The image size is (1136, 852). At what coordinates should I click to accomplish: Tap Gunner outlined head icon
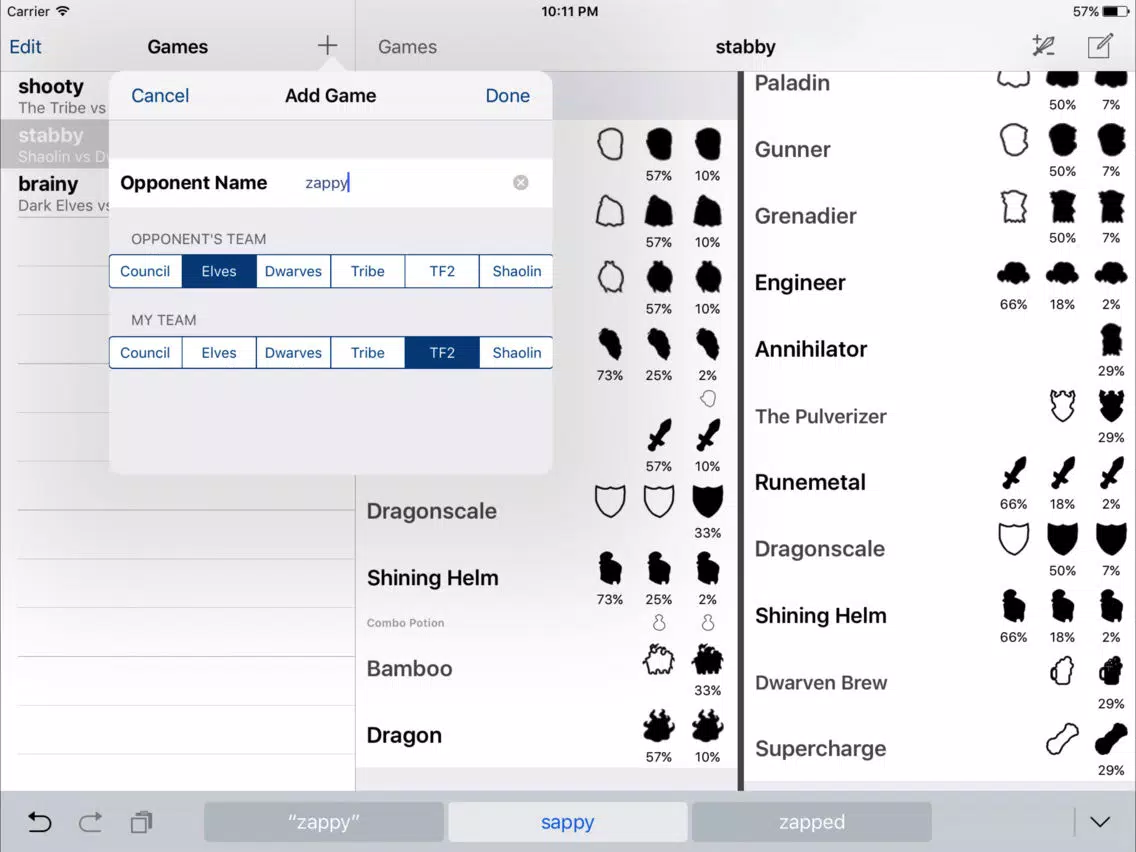[1013, 140]
